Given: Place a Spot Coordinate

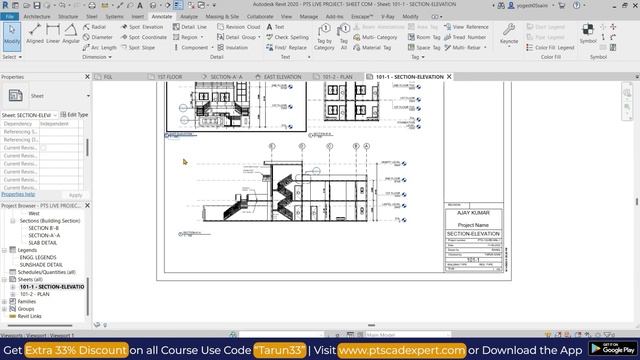Looking at the screenshot, I should 144,37.
